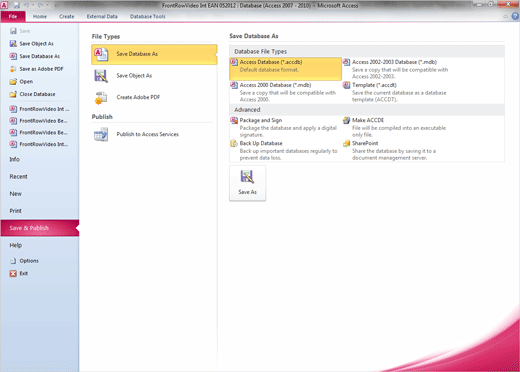The image size is (520, 372).
Task: Select Make ACCDE option
Action: 397,127
